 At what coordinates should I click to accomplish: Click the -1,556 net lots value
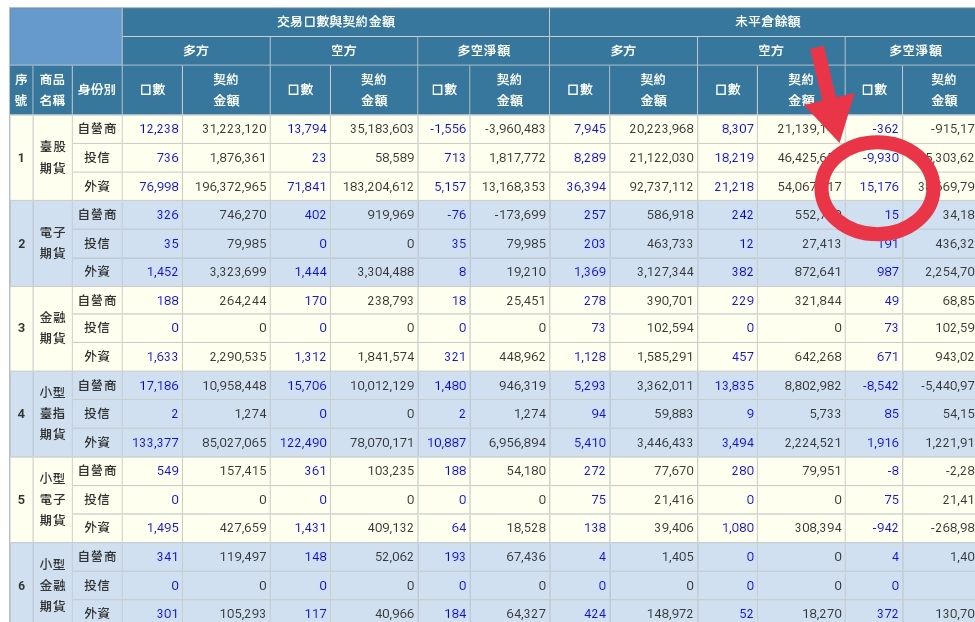click(448, 129)
